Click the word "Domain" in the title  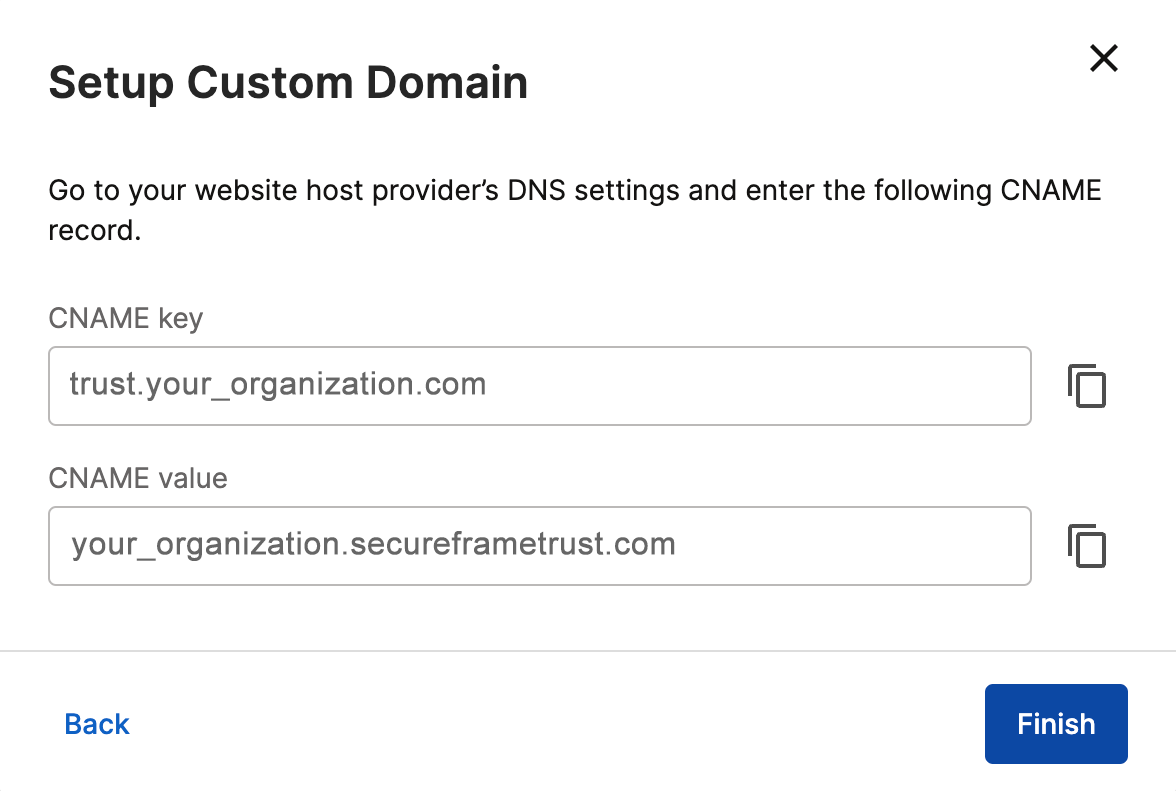[447, 82]
